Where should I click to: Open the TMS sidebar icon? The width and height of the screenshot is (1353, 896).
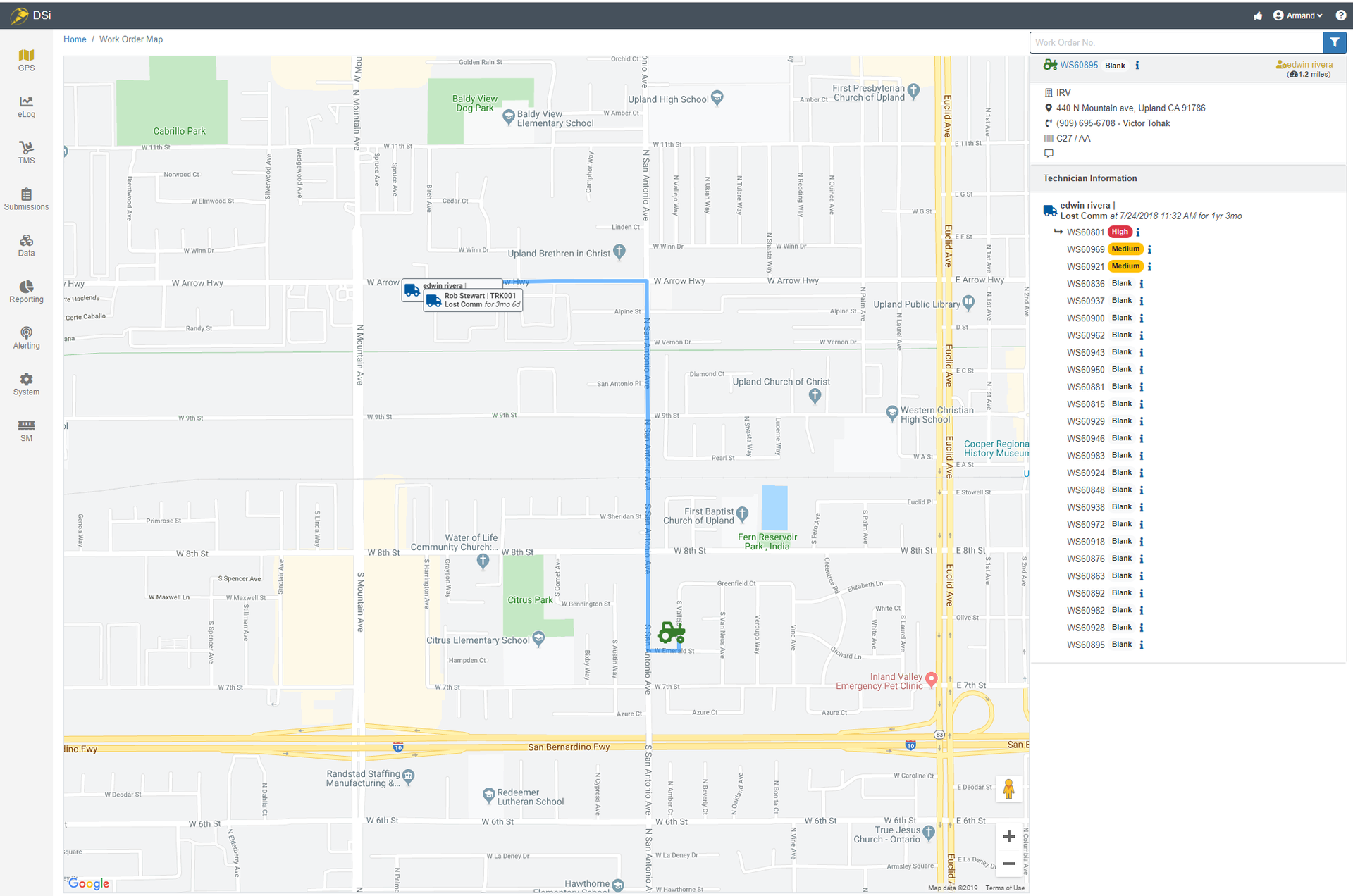click(x=26, y=152)
